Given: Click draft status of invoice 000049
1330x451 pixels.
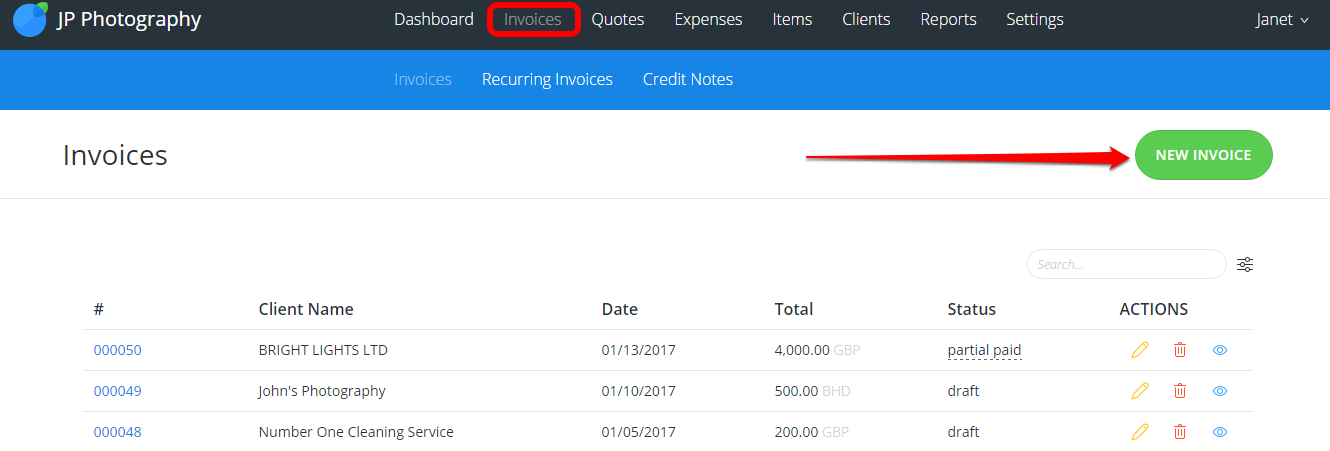Looking at the screenshot, I should [964, 391].
